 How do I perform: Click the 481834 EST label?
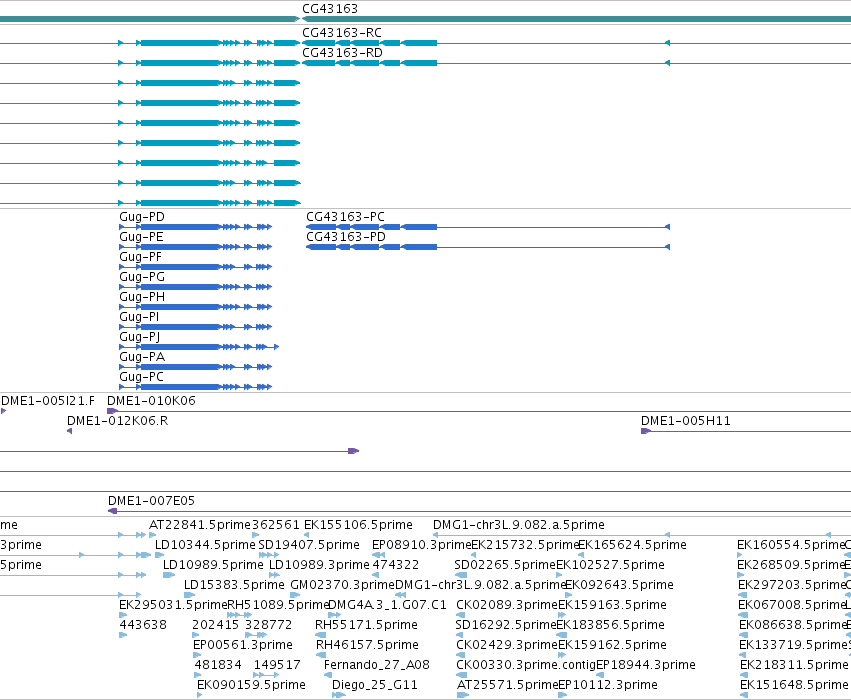(x=217, y=665)
